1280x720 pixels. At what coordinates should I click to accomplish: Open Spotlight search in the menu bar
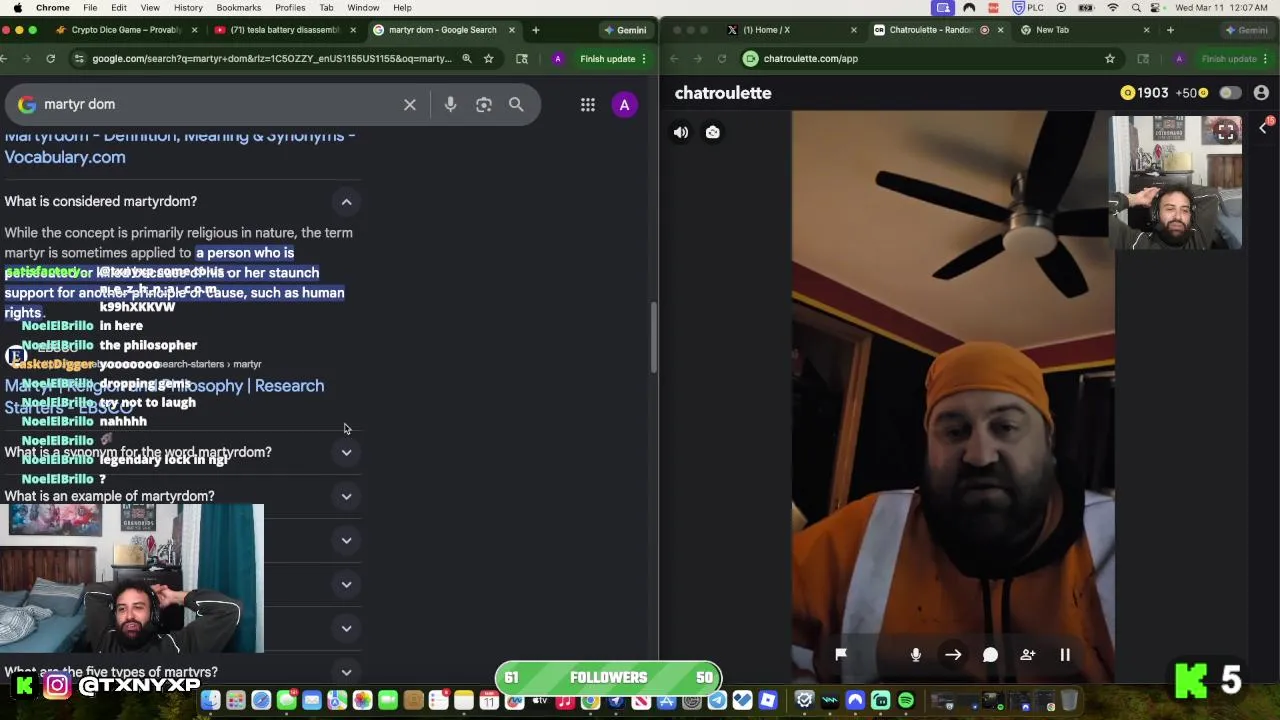(1136, 7)
